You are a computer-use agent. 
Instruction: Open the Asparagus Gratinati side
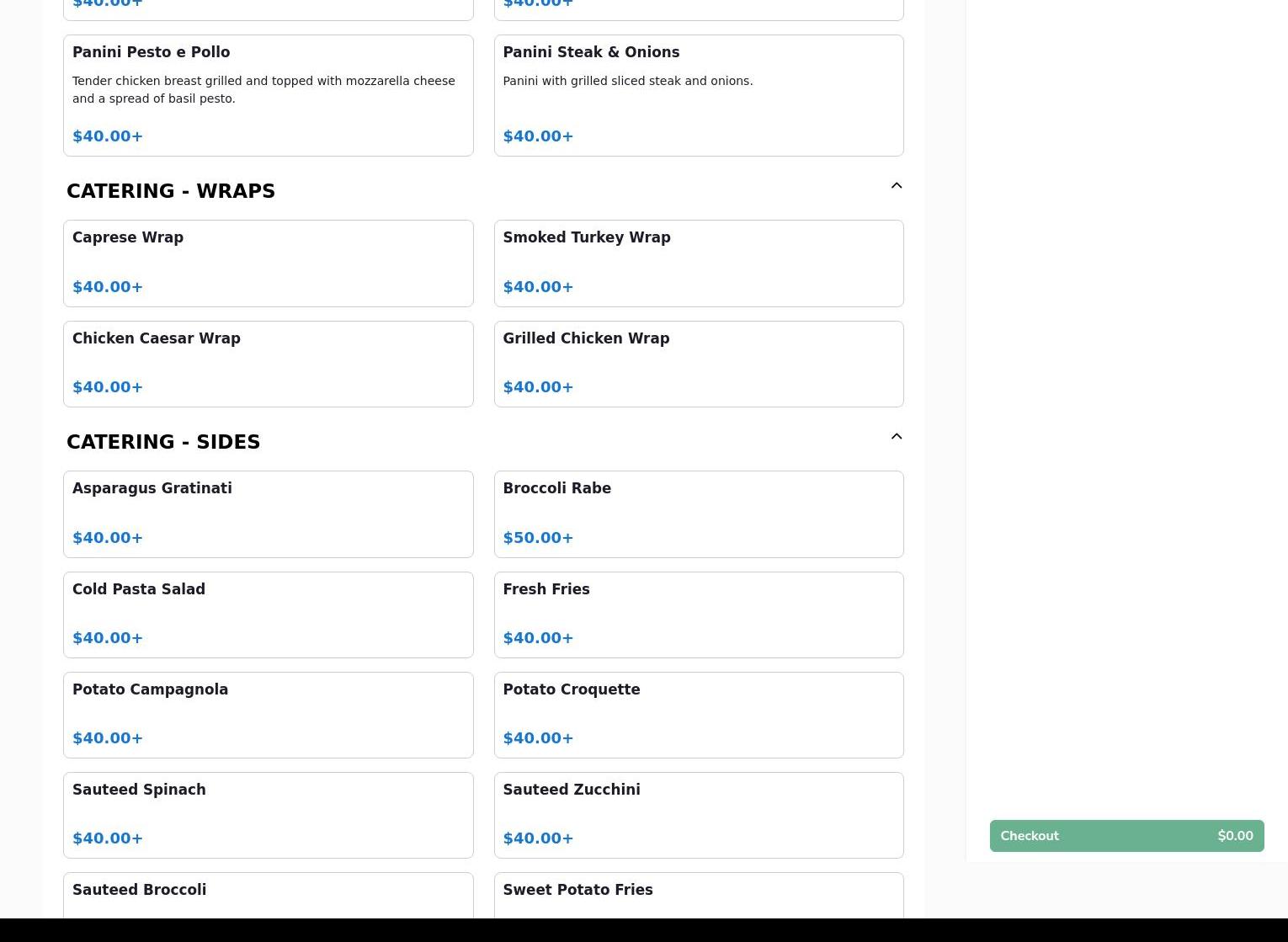[x=269, y=514]
